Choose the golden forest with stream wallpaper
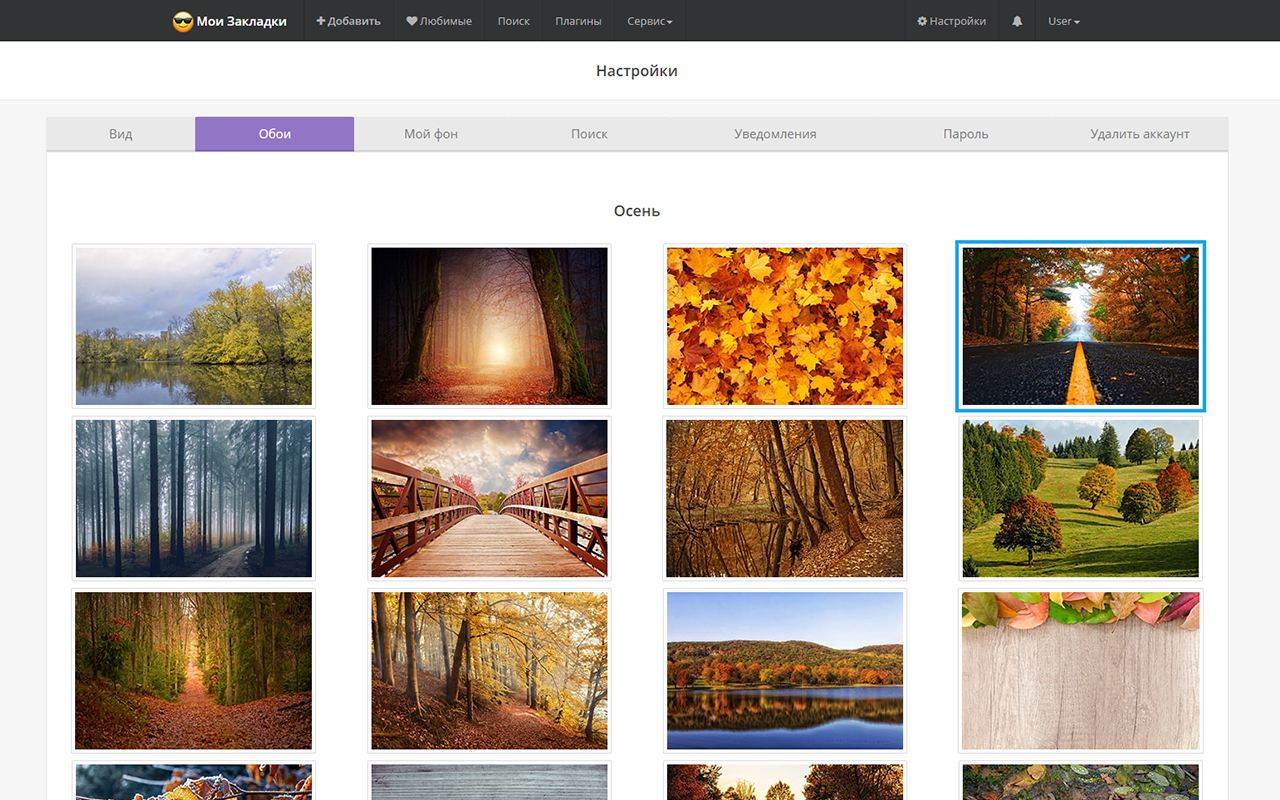This screenshot has width=1280, height=800. (785, 498)
